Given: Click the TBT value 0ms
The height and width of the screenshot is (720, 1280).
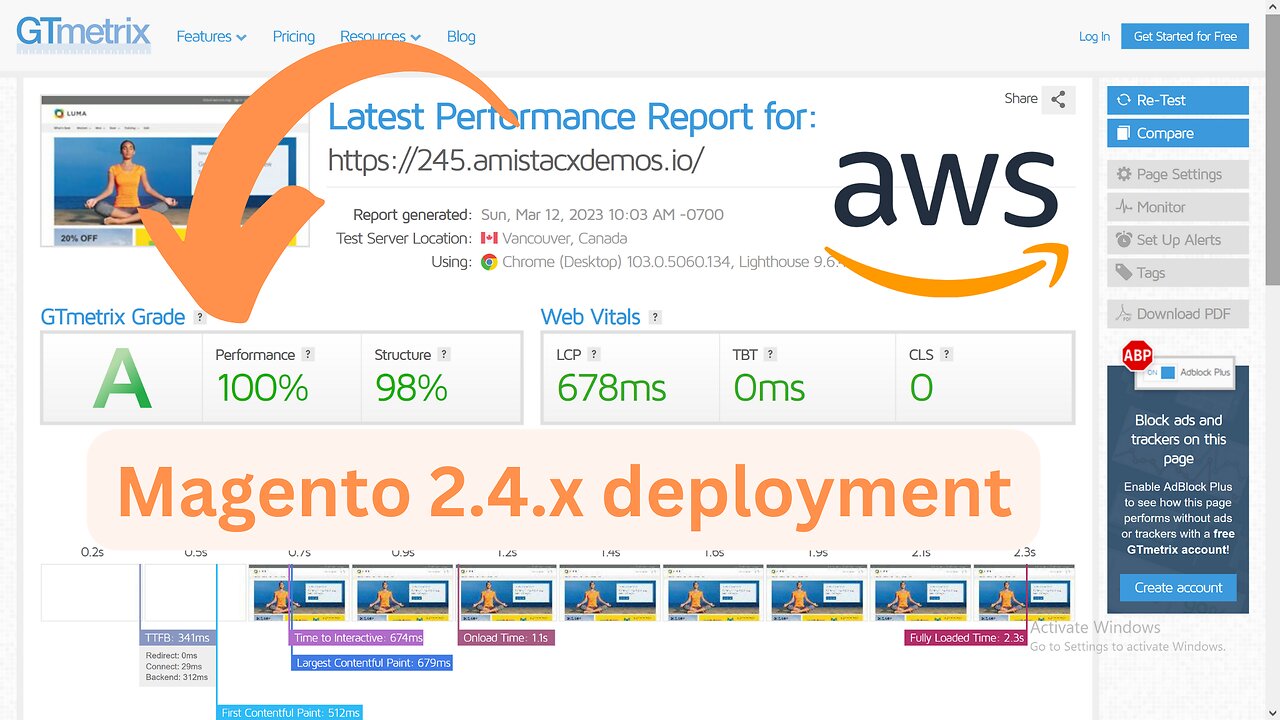Looking at the screenshot, I should 769,388.
